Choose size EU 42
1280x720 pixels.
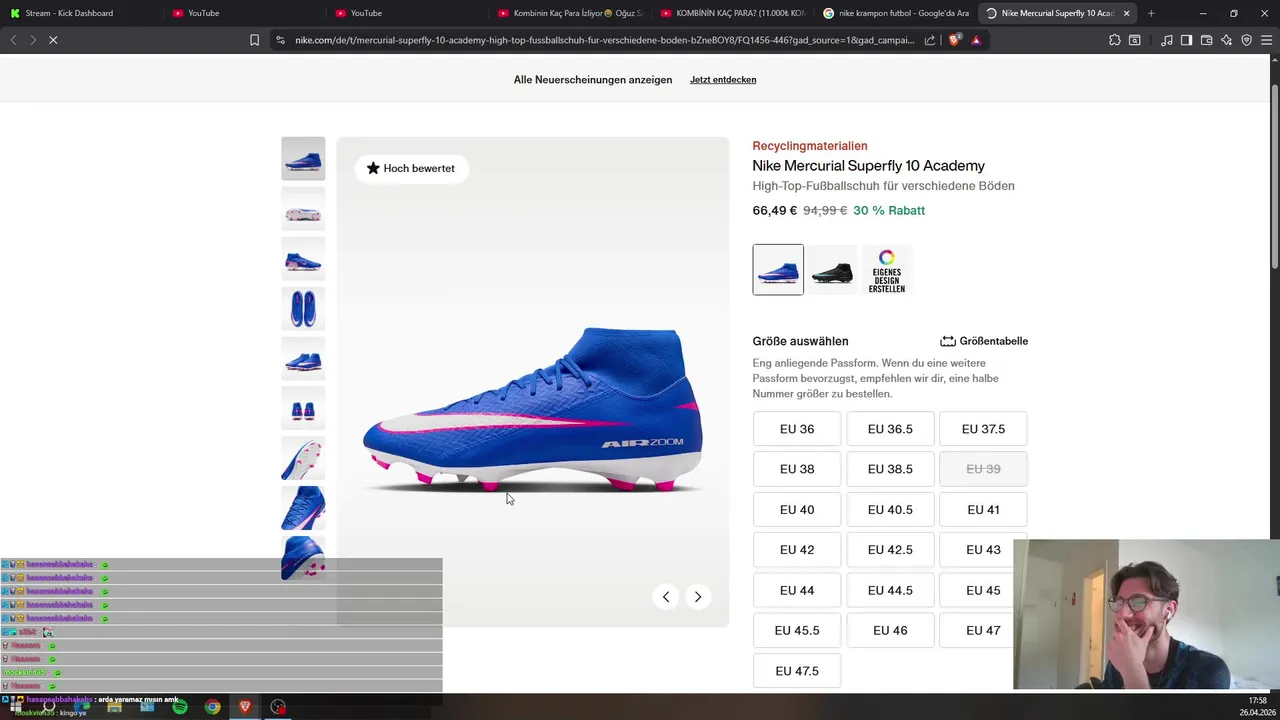pos(797,550)
